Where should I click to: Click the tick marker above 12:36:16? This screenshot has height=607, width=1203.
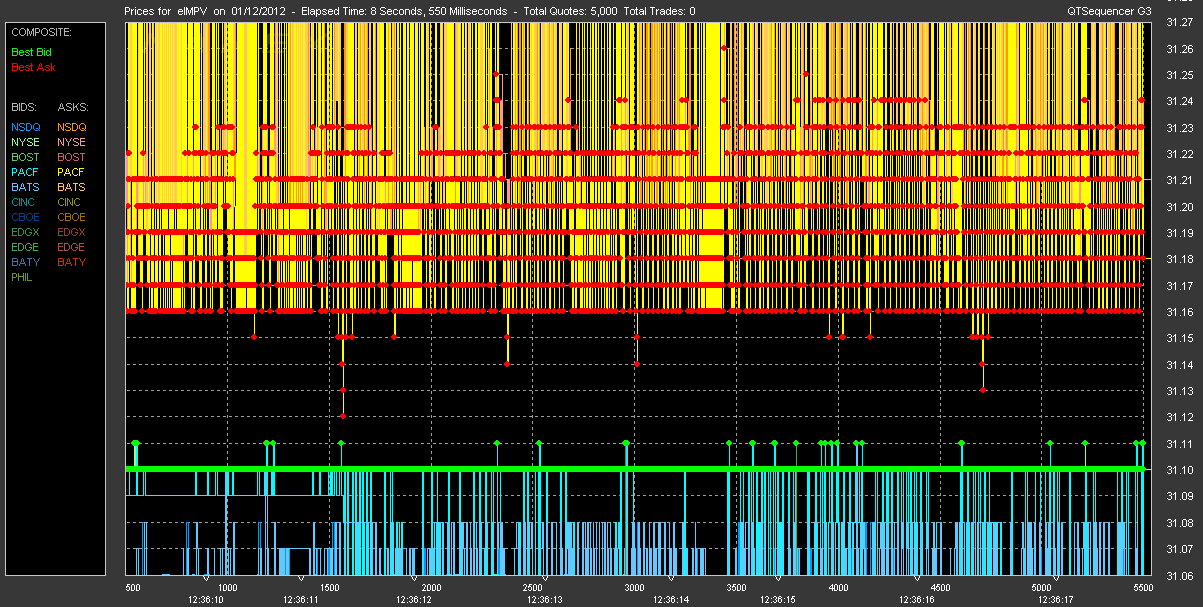coord(917,578)
